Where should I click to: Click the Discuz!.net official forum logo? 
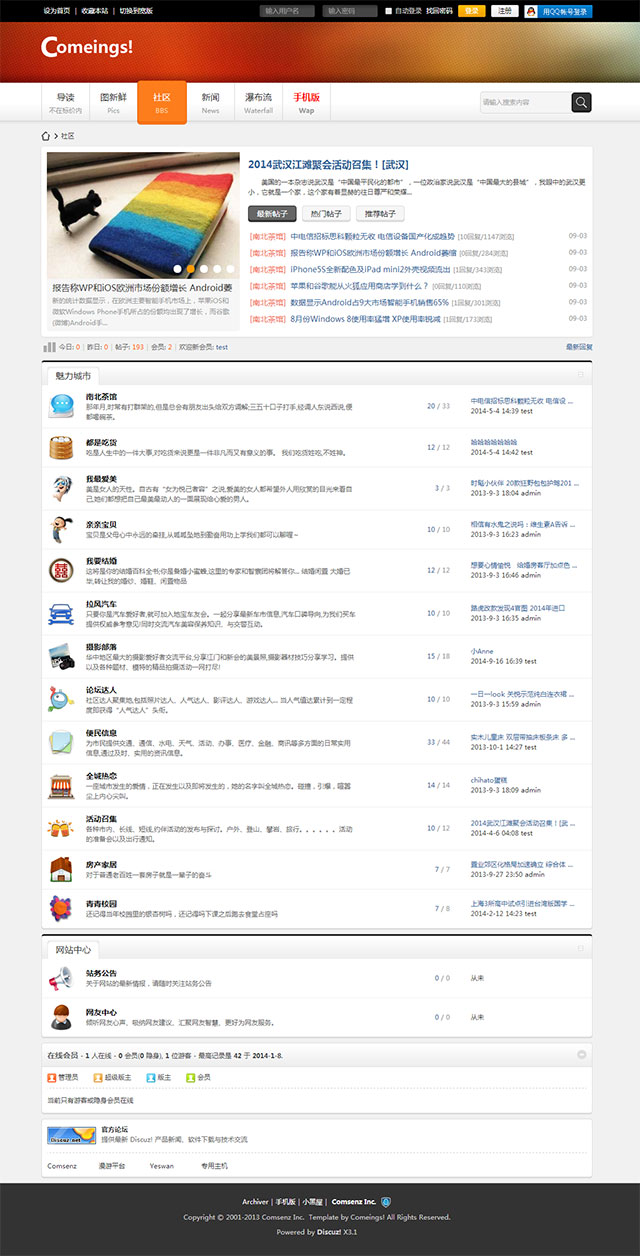(x=71, y=1135)
